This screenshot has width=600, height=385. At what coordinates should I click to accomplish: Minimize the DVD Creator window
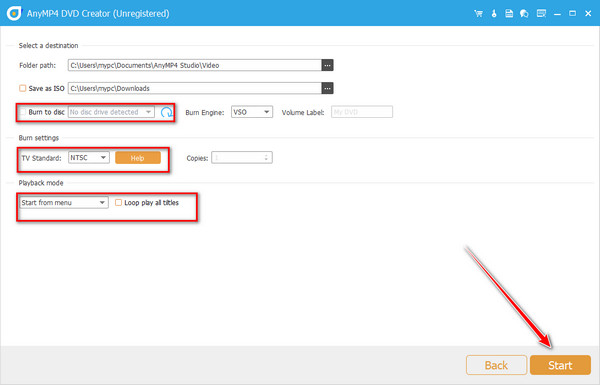[557, 14]
